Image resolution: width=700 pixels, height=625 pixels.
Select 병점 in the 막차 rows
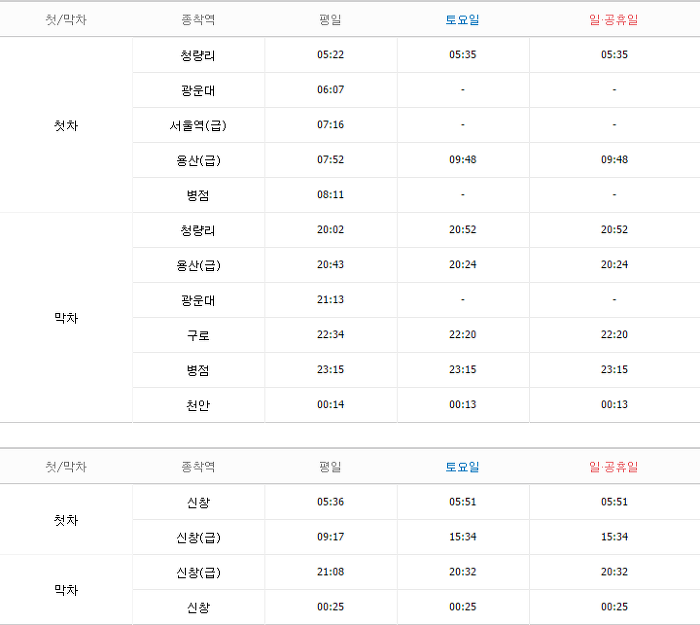pos(198,371)
